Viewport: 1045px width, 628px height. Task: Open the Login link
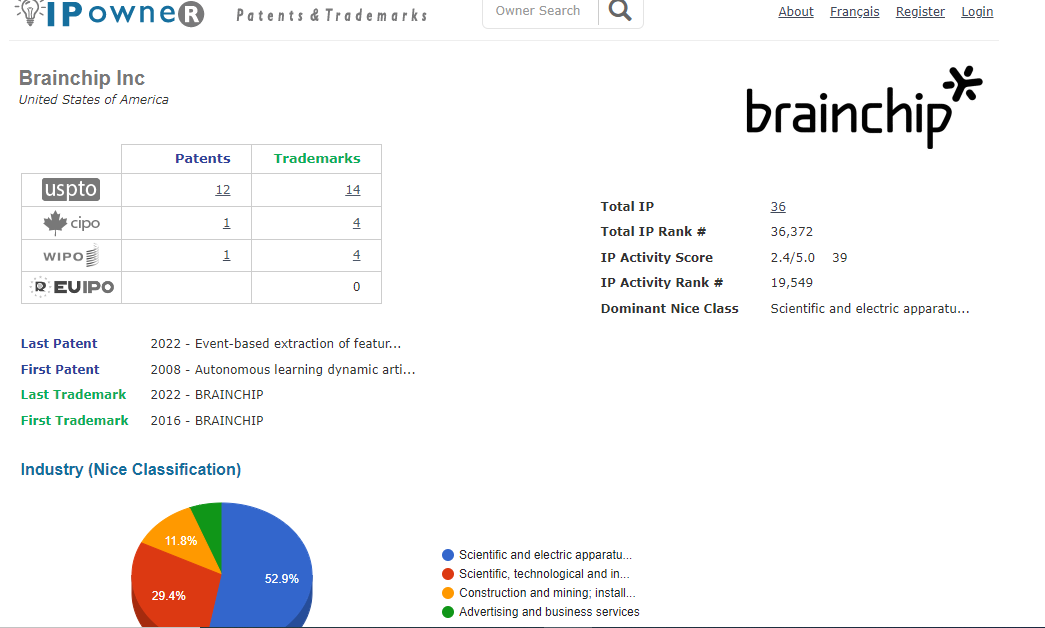(x=977, y=11)
